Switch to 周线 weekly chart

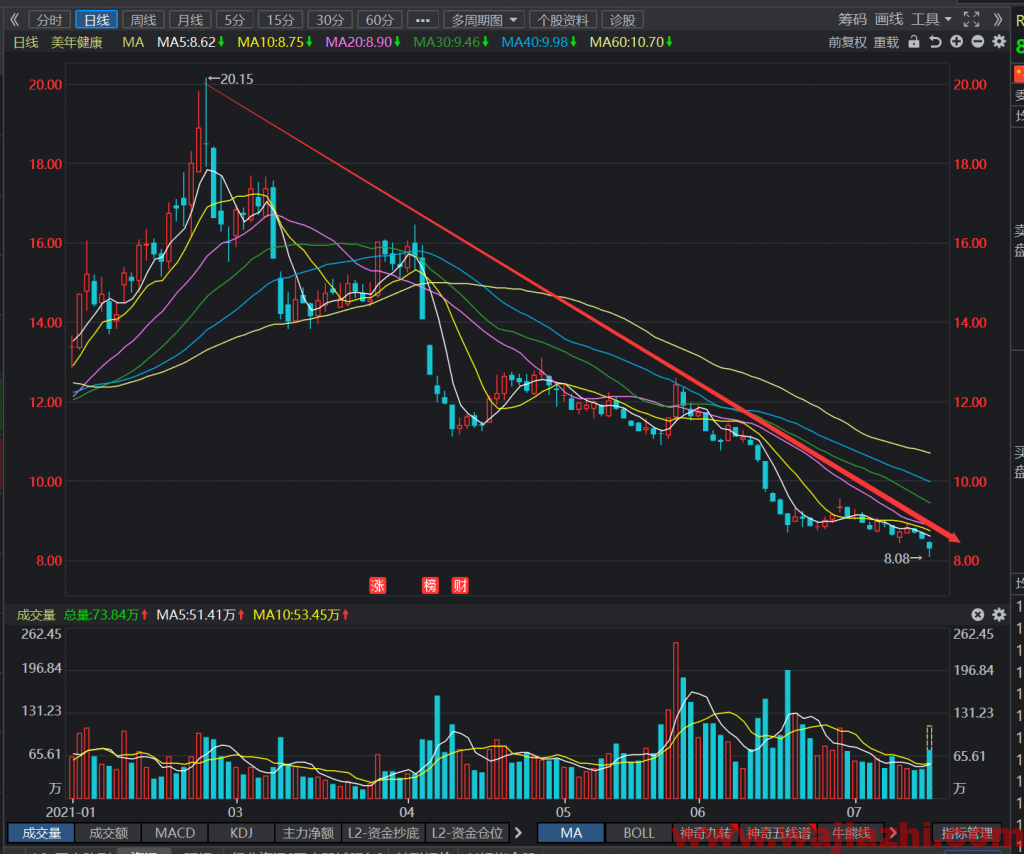click(x=144, y=20)
